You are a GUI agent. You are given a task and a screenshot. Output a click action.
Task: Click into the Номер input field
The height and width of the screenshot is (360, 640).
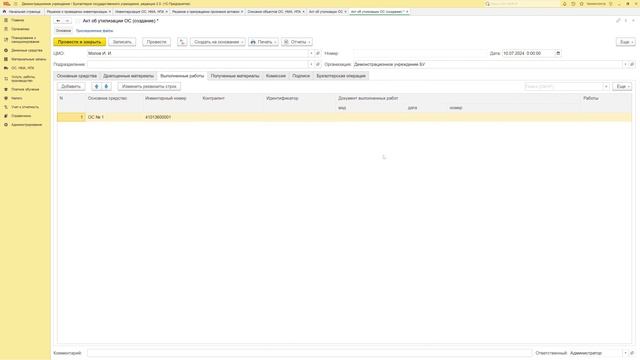(420, 53)
